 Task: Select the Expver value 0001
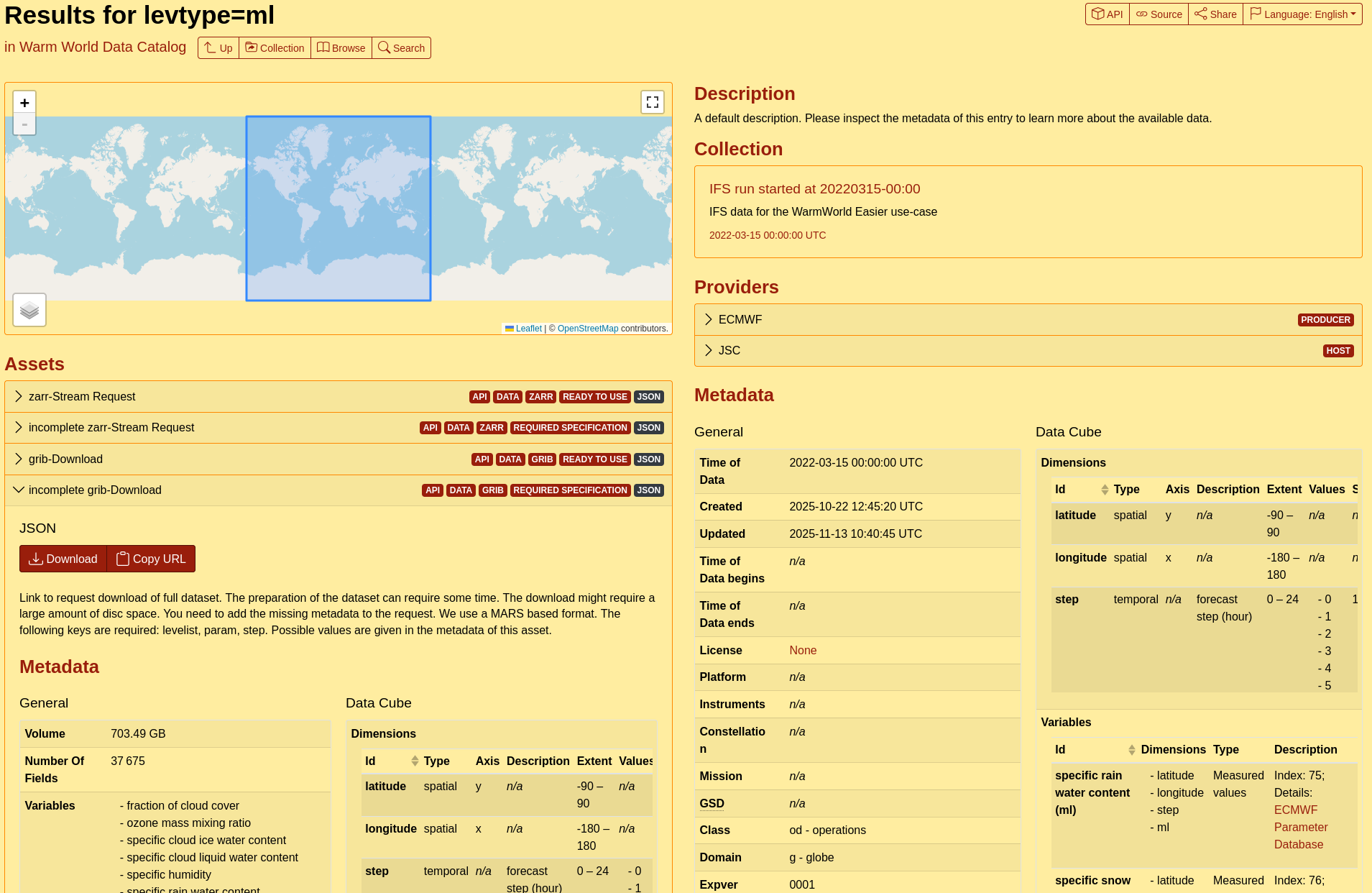pyautogui.click(x=802, y=885)
